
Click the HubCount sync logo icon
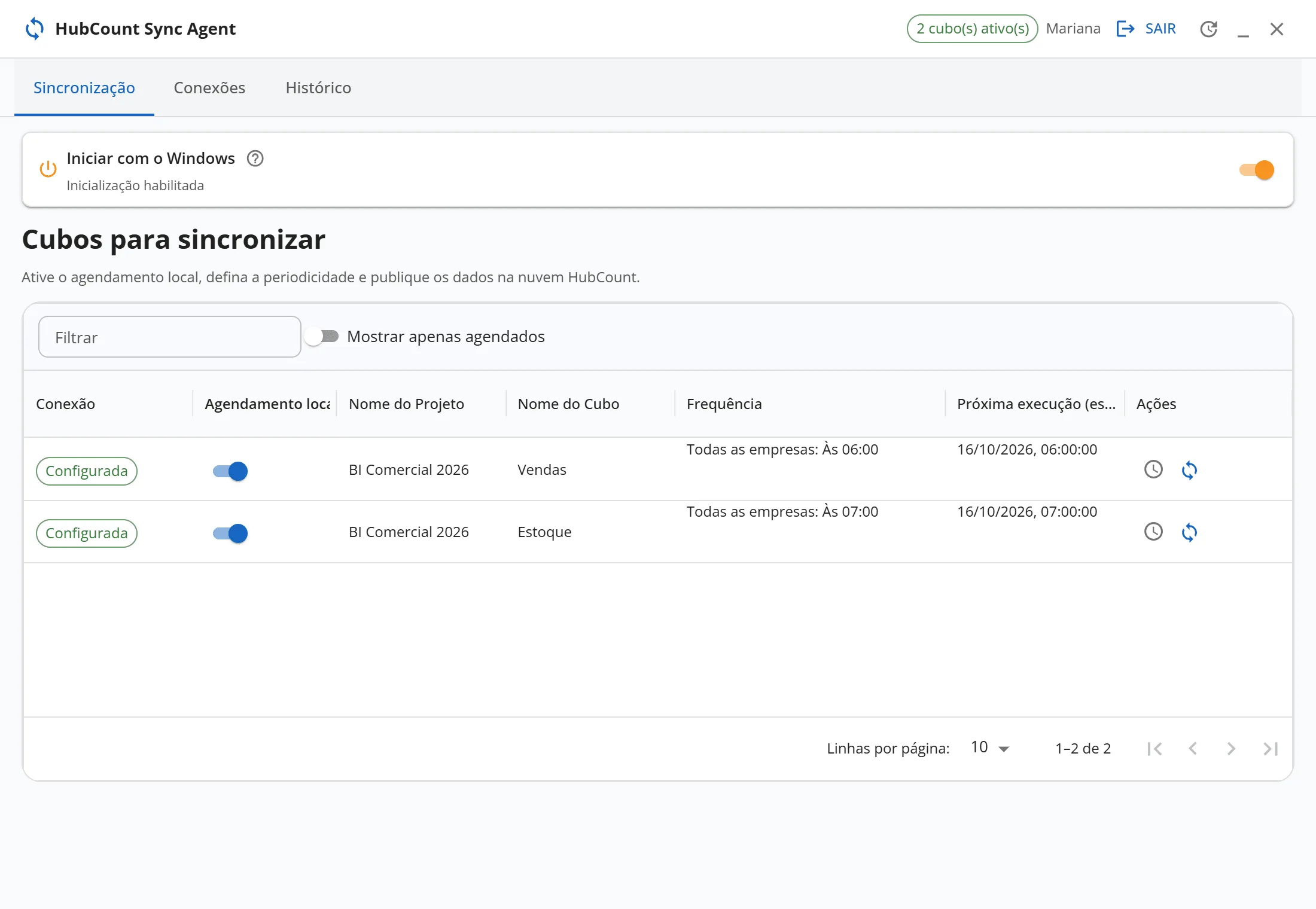click(x=35, y=29)
